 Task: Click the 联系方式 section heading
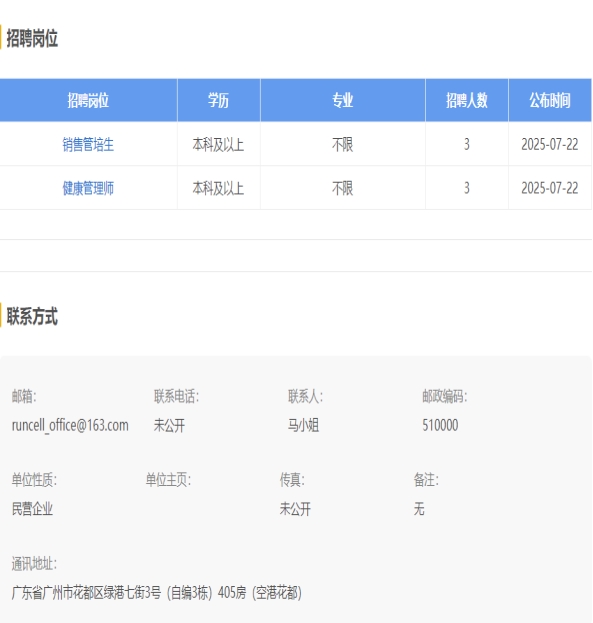click(x=32, y=317)
